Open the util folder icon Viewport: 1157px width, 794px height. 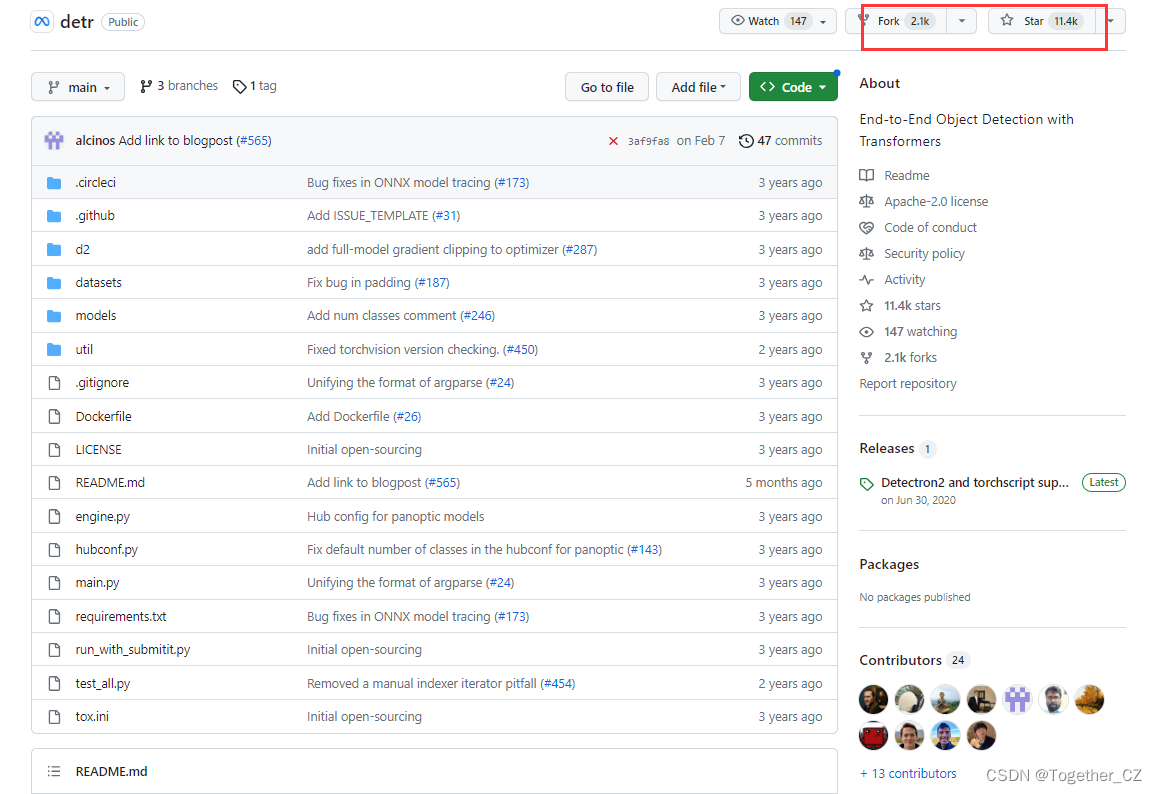coord(54,350)
